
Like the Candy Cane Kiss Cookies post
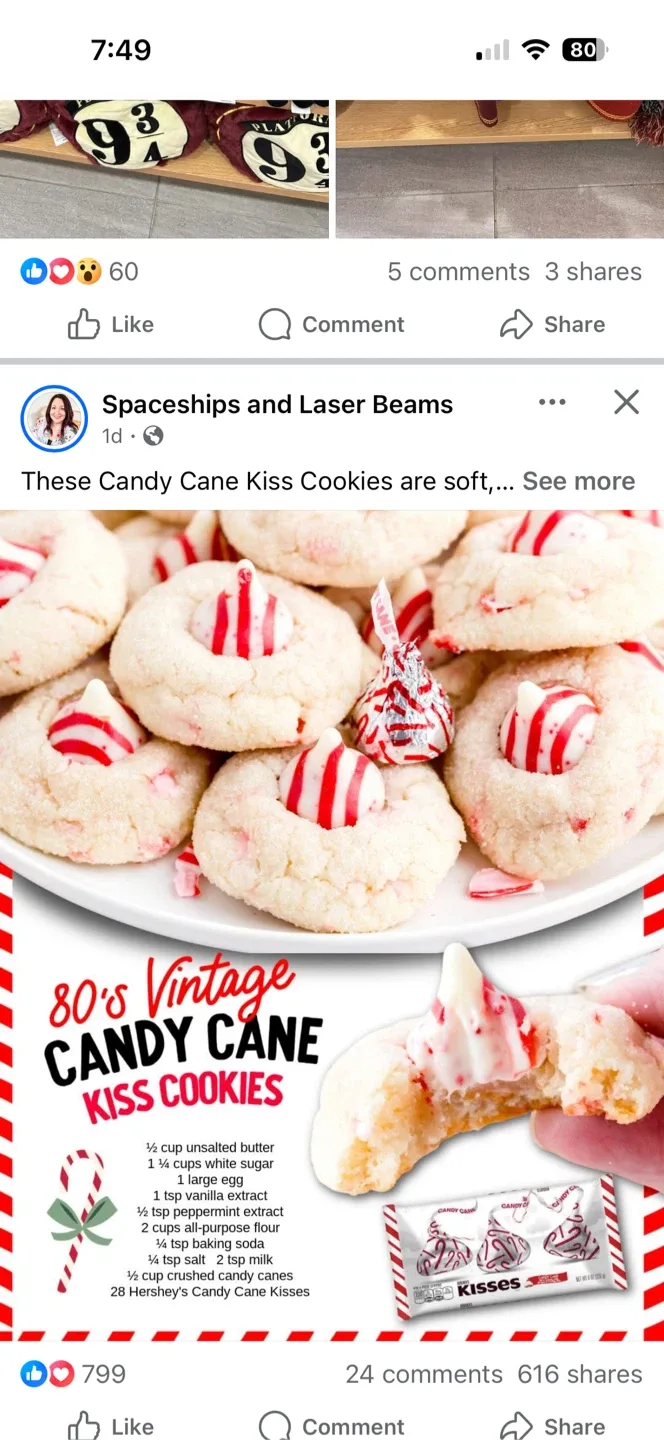pyautogui.click(x=110, y=1425)
